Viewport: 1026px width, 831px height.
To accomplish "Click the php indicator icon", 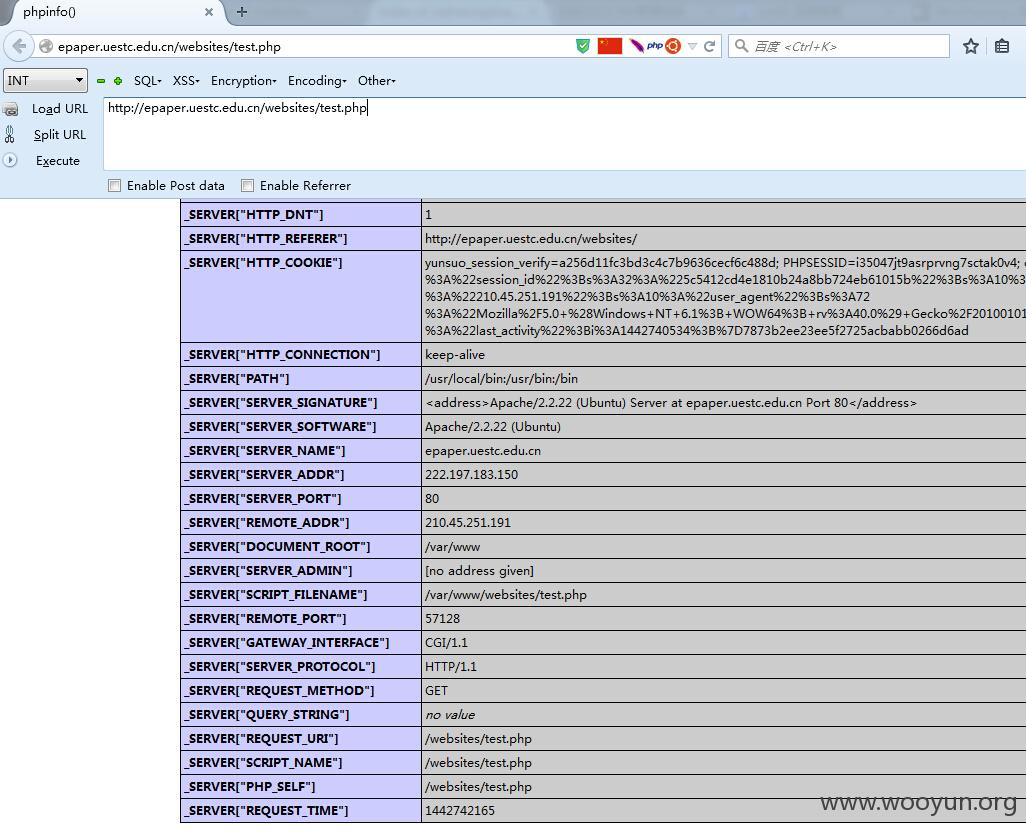I will coord(654,46).
